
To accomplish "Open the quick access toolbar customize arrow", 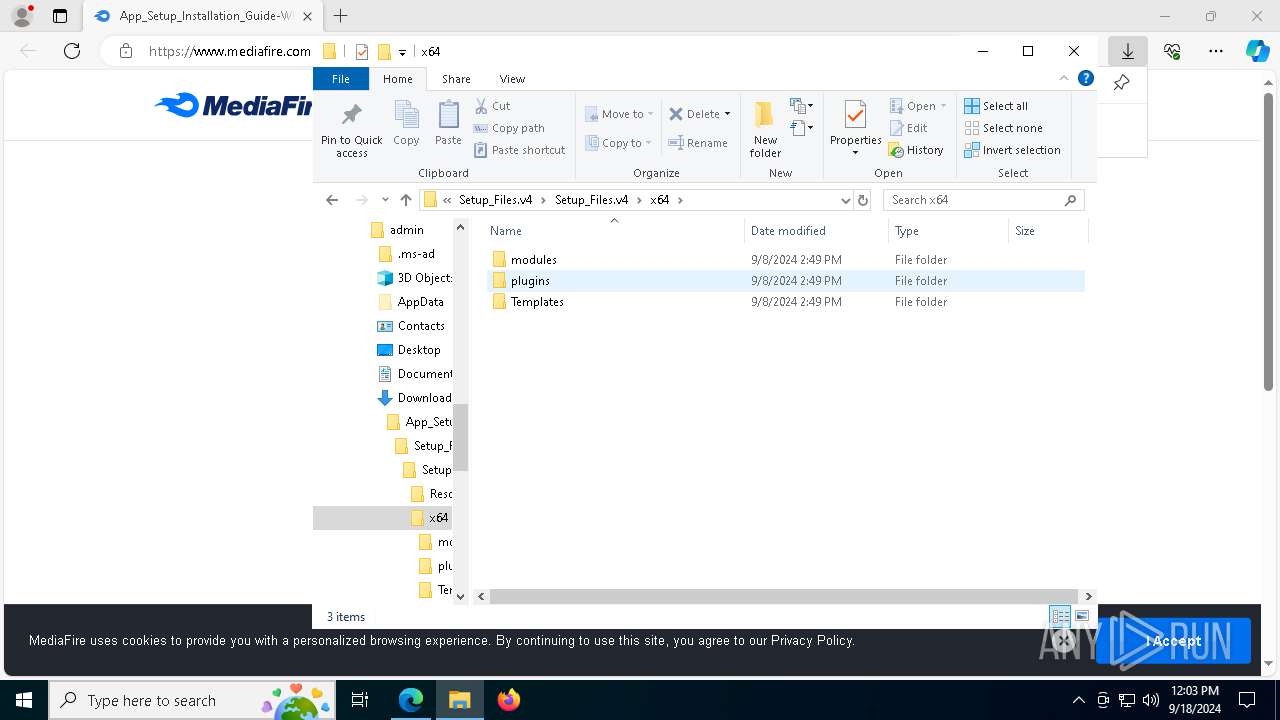I will [x=402, y=52].
